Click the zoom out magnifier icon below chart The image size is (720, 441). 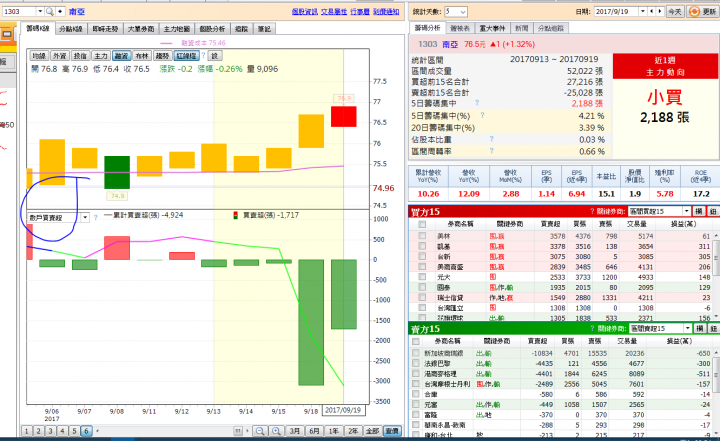coord(260,431)
